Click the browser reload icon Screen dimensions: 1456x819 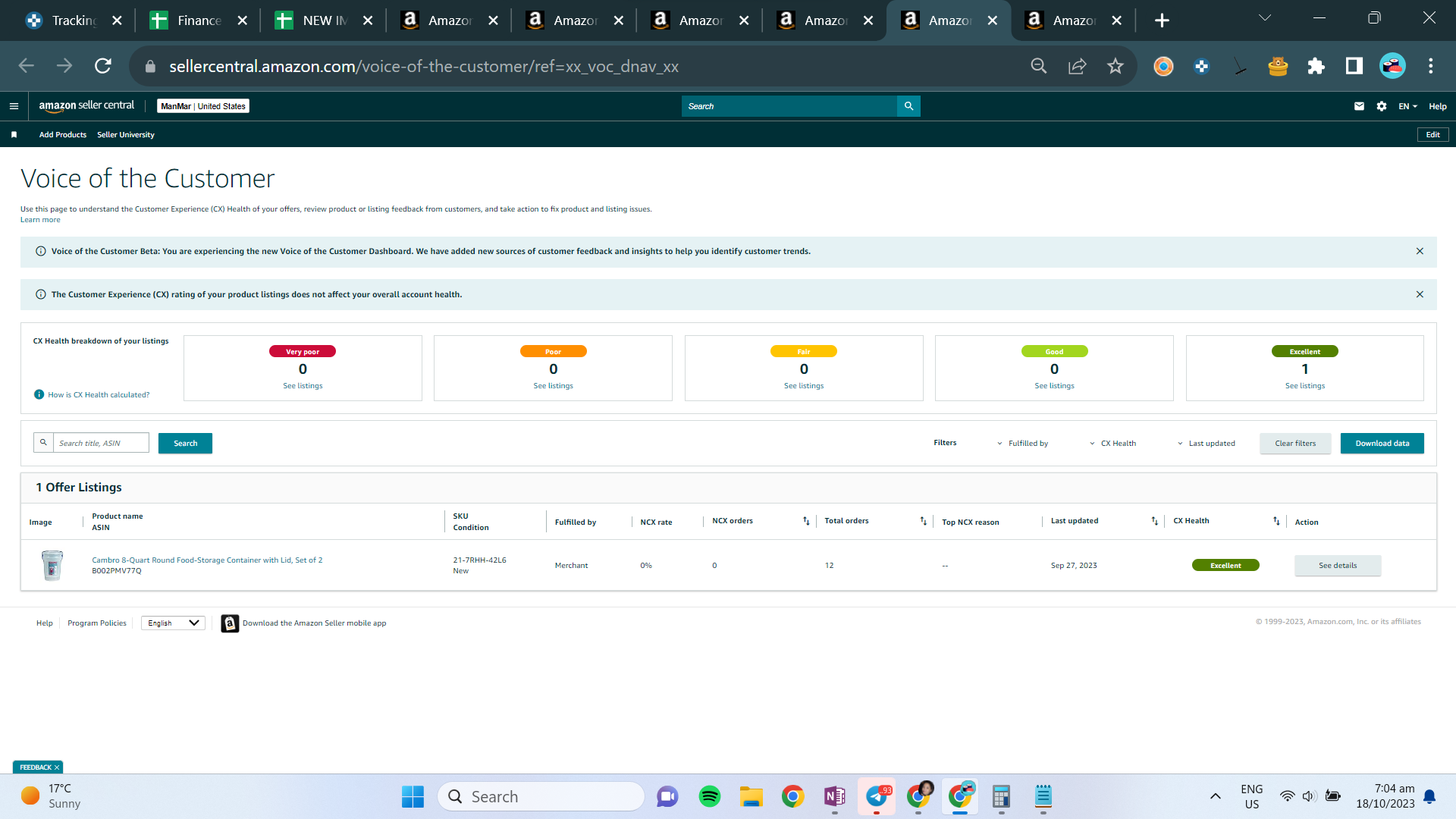pyautogui.click(x=103, y=66)
